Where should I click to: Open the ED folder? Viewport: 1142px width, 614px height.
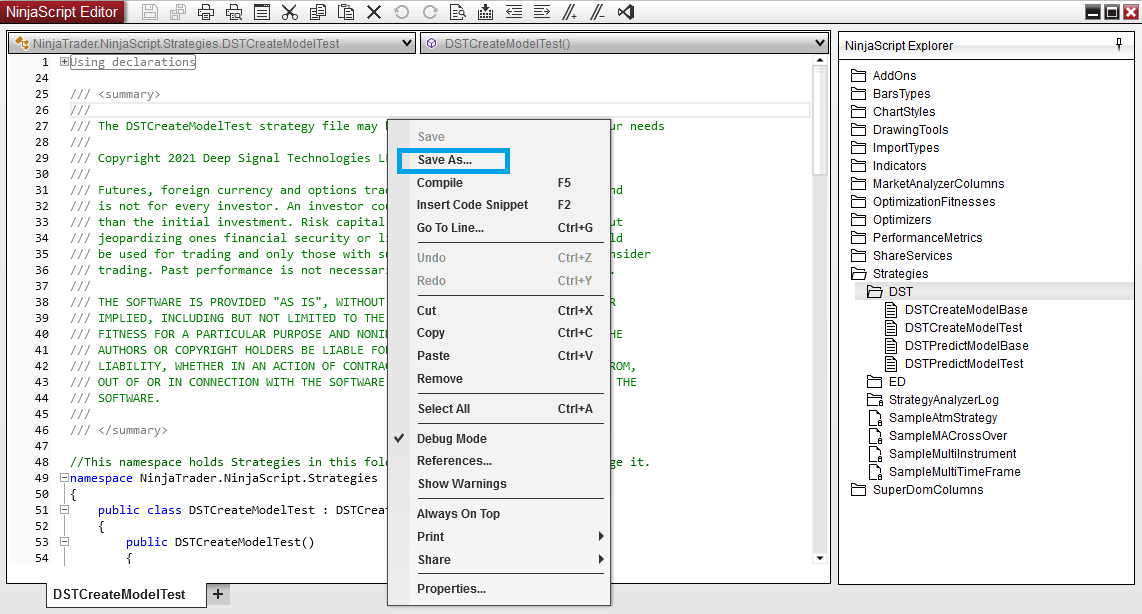[897, 382]
